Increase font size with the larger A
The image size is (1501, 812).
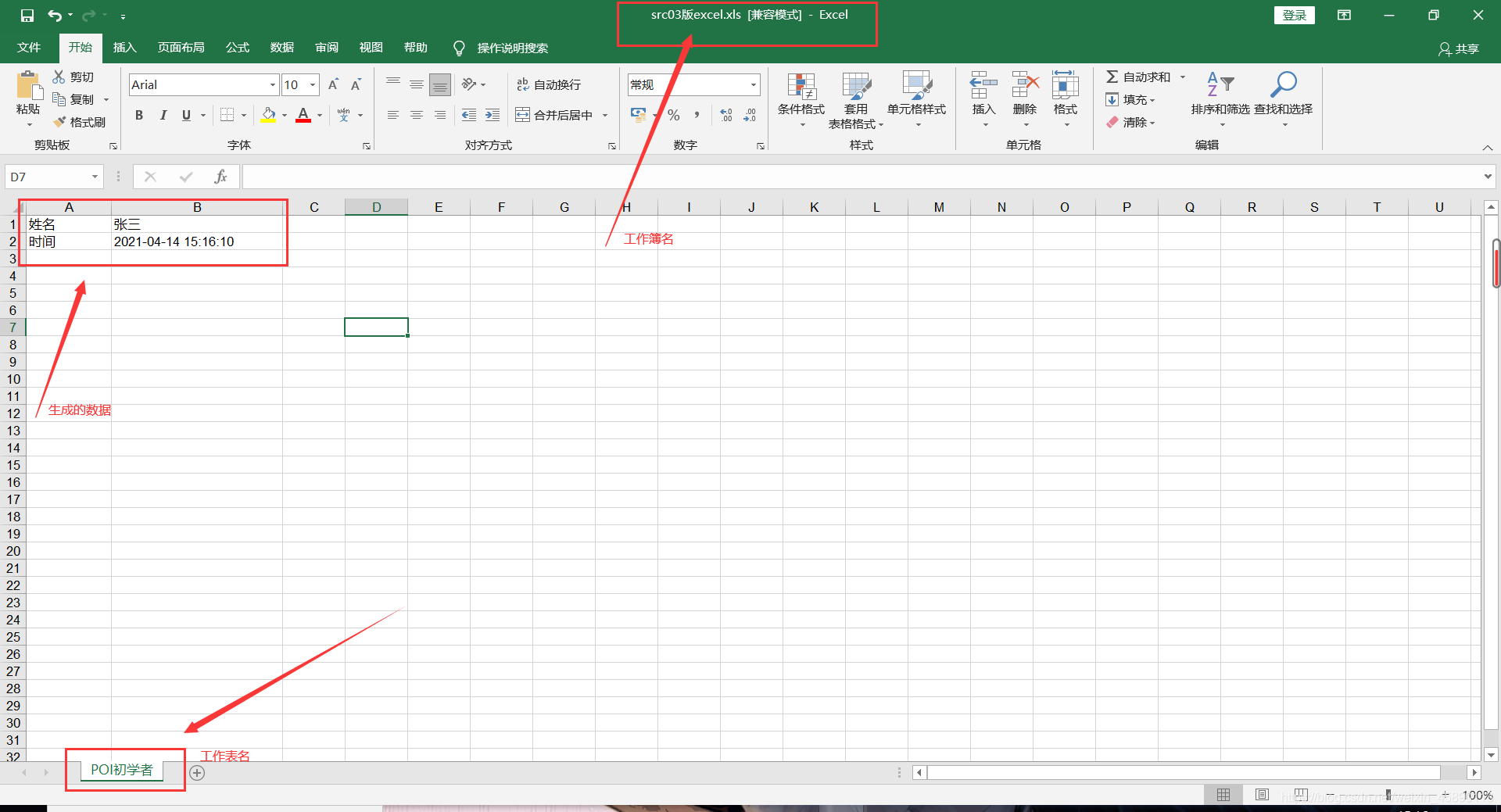334,84
